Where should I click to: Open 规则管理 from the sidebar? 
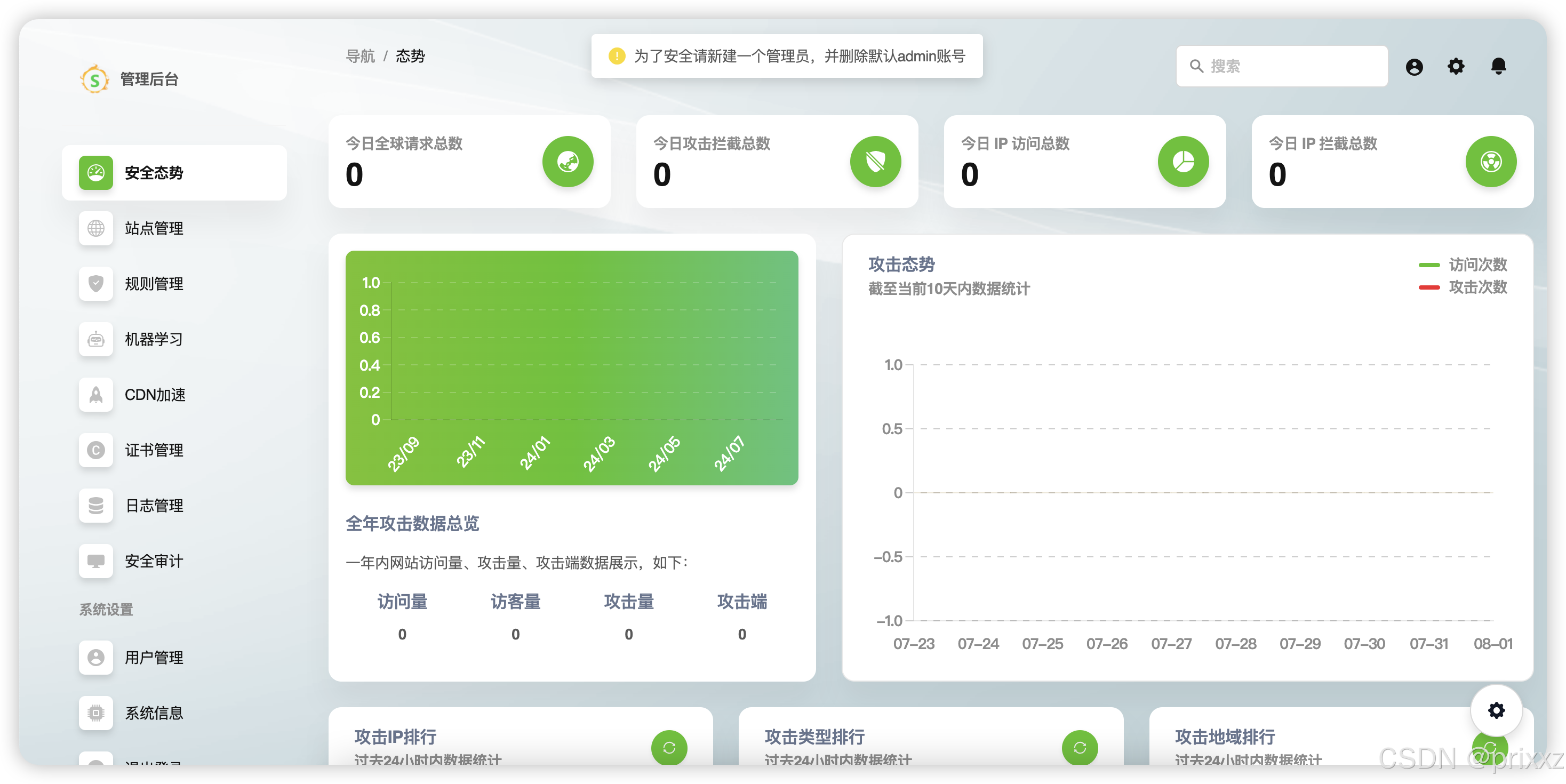pos(174,284)
